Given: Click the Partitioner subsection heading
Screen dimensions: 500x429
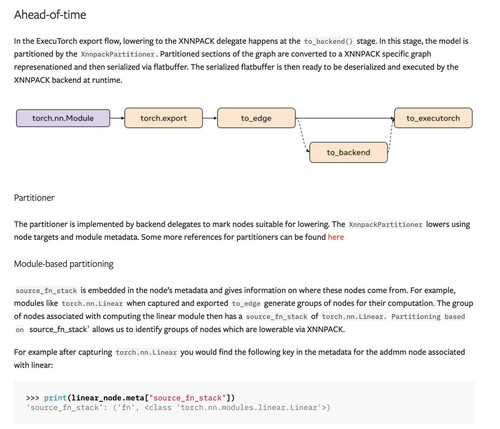Looking at the screenshot, I should [x=34, y=198].
